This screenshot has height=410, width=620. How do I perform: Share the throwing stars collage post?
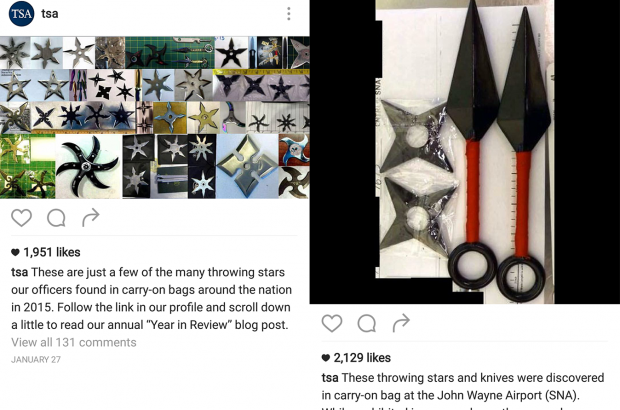[x=91, y=217]
